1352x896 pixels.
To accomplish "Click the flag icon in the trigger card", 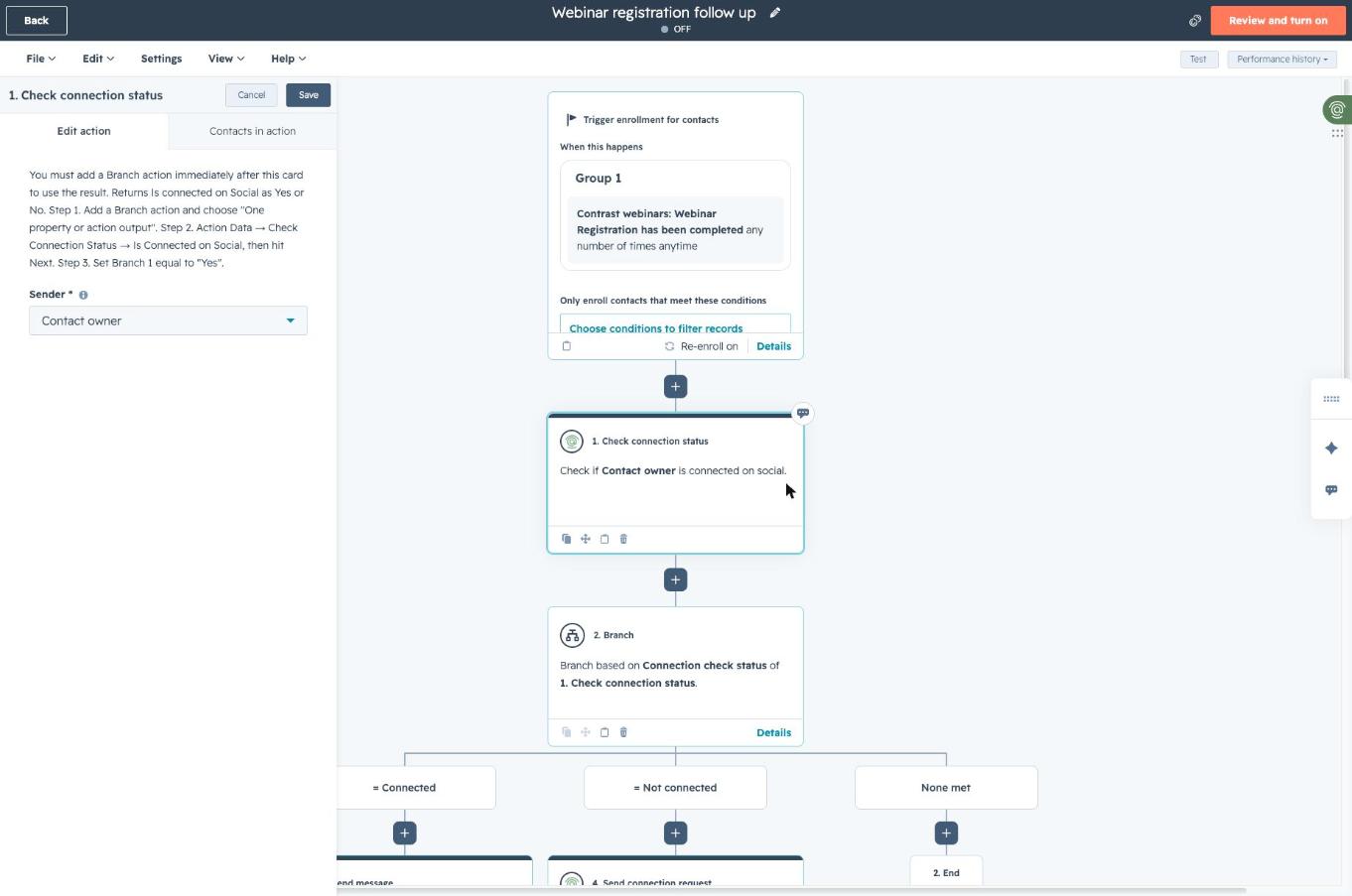I will click(x=571, y=119).
